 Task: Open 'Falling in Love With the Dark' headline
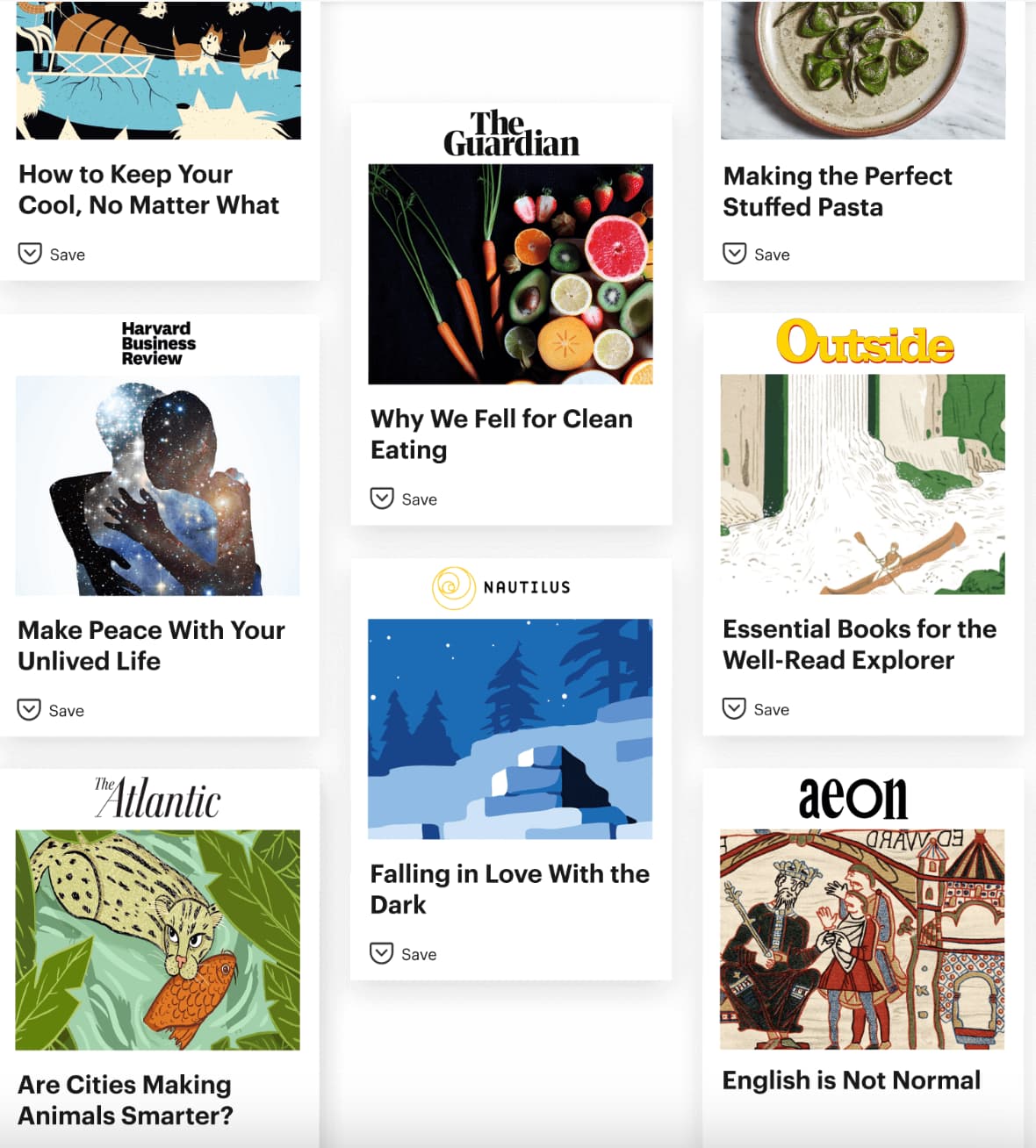[509, 889]
